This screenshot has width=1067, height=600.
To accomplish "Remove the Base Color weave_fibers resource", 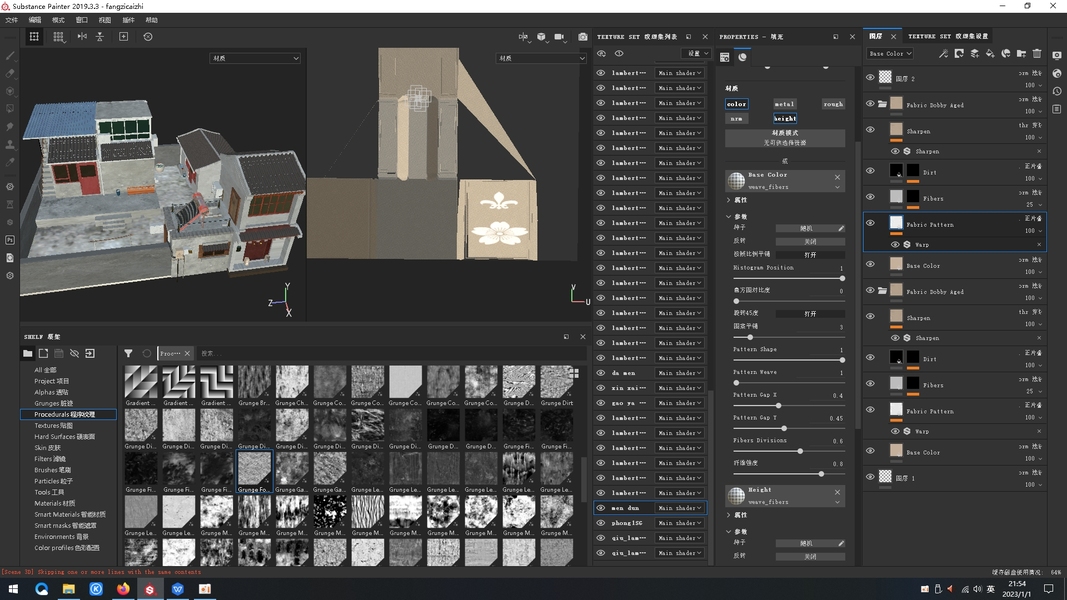I will tap(837, 177).
